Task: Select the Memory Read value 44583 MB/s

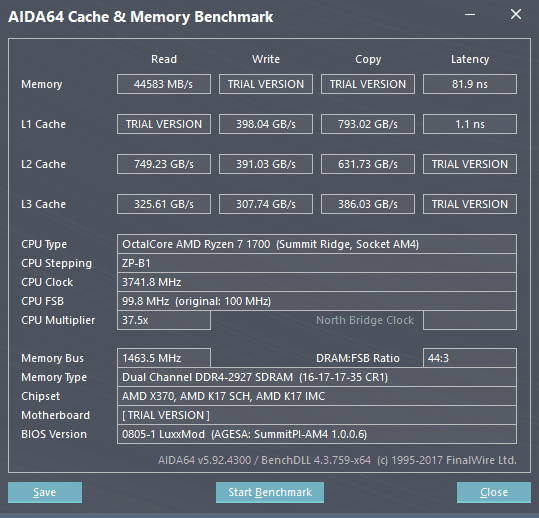Action: [164, 84]
